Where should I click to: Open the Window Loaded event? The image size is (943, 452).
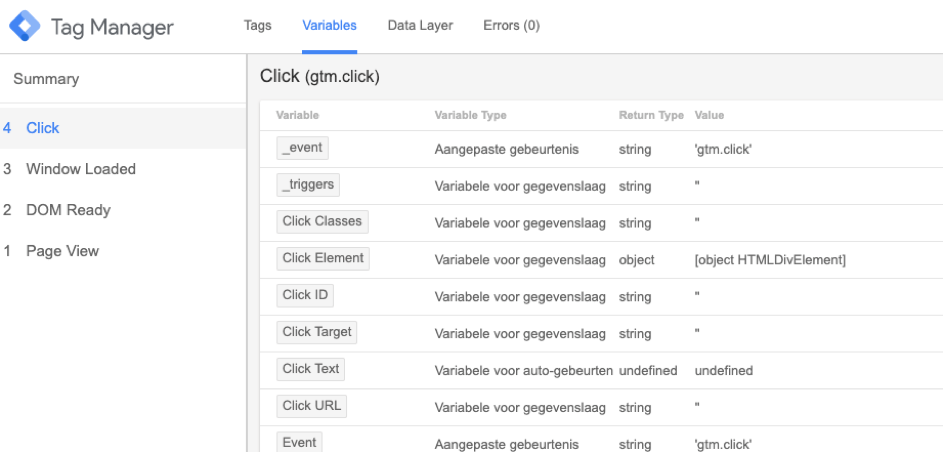coord(81,169)
